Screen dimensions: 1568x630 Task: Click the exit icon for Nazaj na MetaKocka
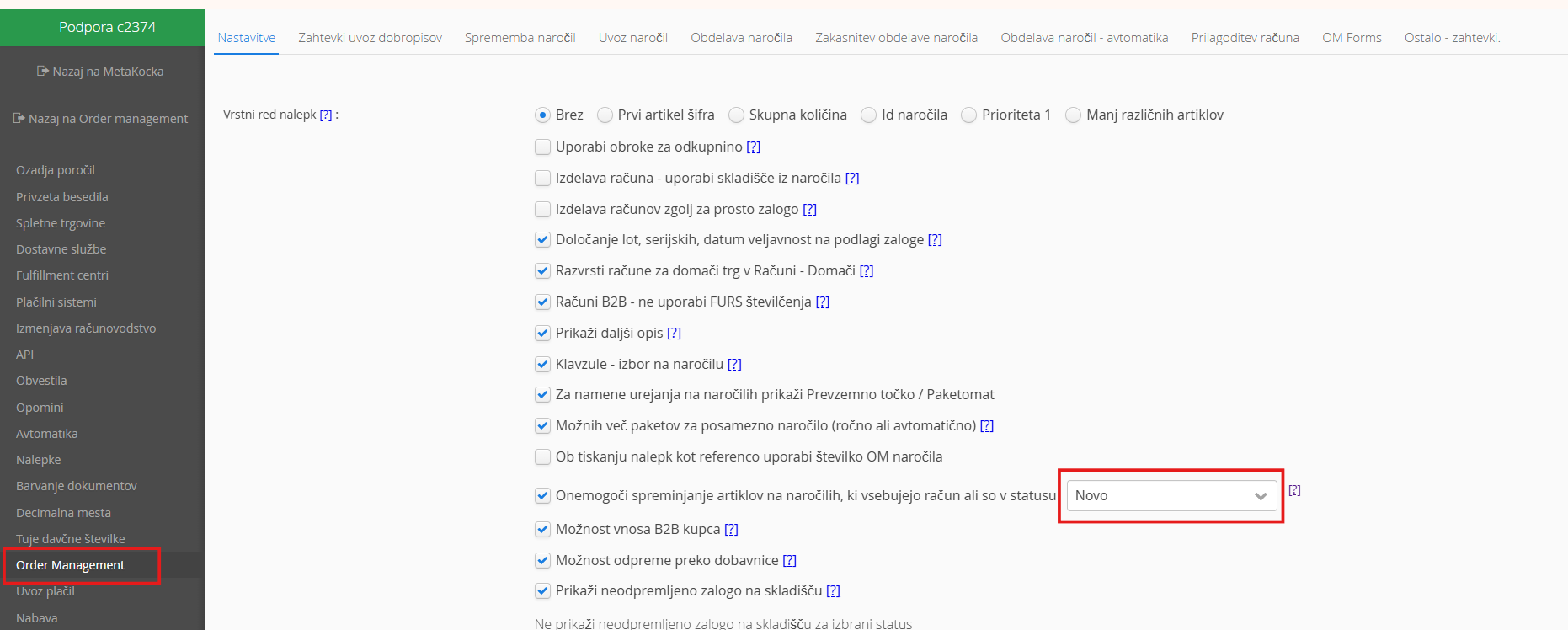tap(43, 72)
